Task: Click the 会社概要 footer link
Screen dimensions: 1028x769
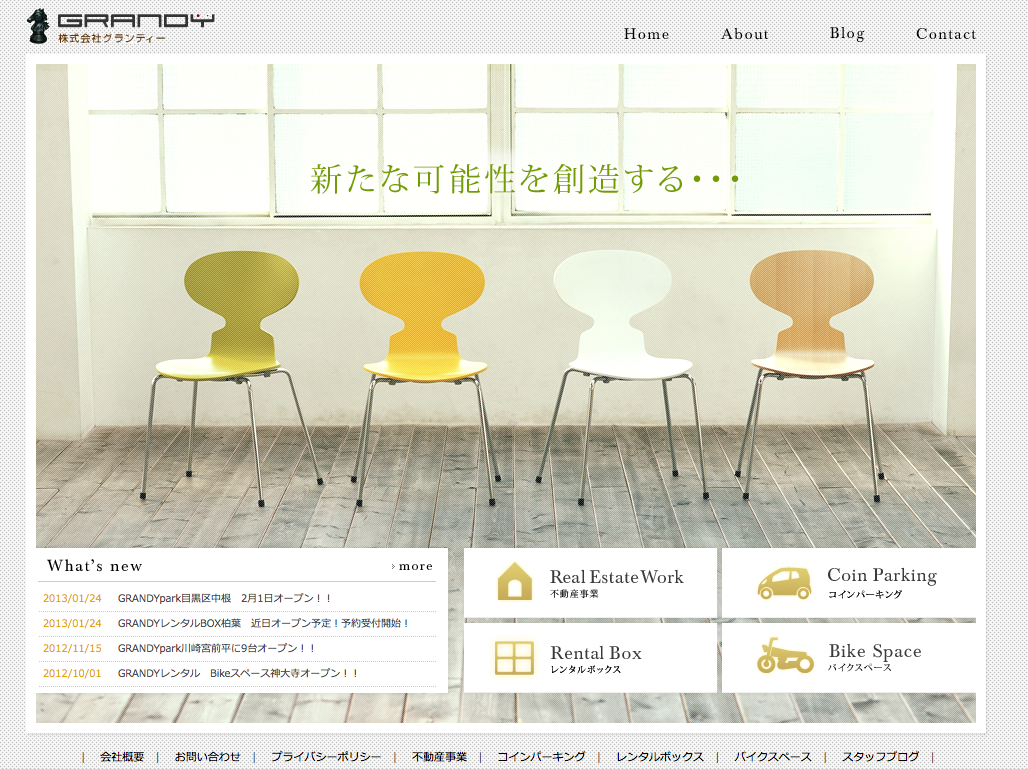Action: tap(122, 757)
